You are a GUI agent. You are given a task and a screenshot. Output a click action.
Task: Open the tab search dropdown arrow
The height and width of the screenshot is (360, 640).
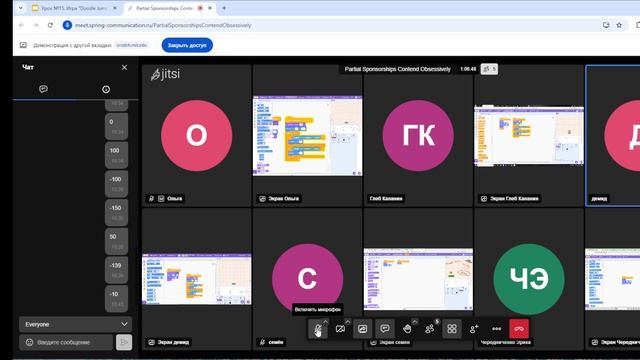click(x=20, y=8)
